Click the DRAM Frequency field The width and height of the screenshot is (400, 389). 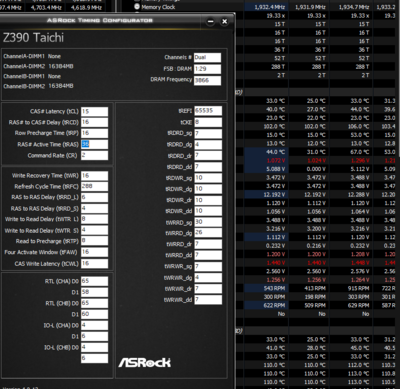(207, 80)
